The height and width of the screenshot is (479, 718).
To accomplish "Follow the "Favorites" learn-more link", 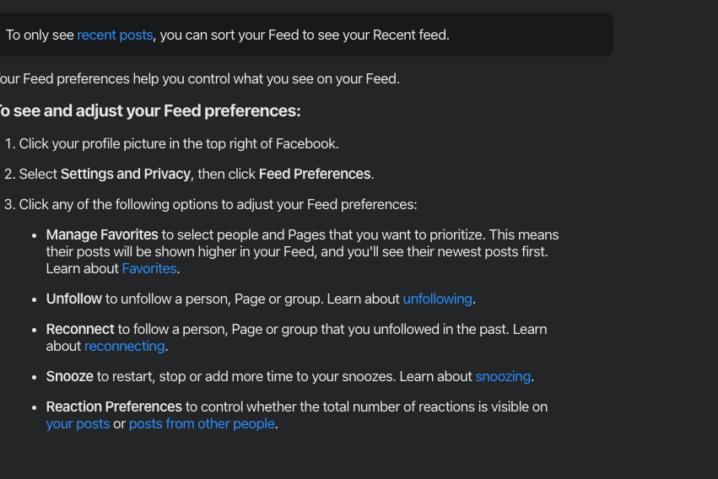I will [x=149, y=268].
